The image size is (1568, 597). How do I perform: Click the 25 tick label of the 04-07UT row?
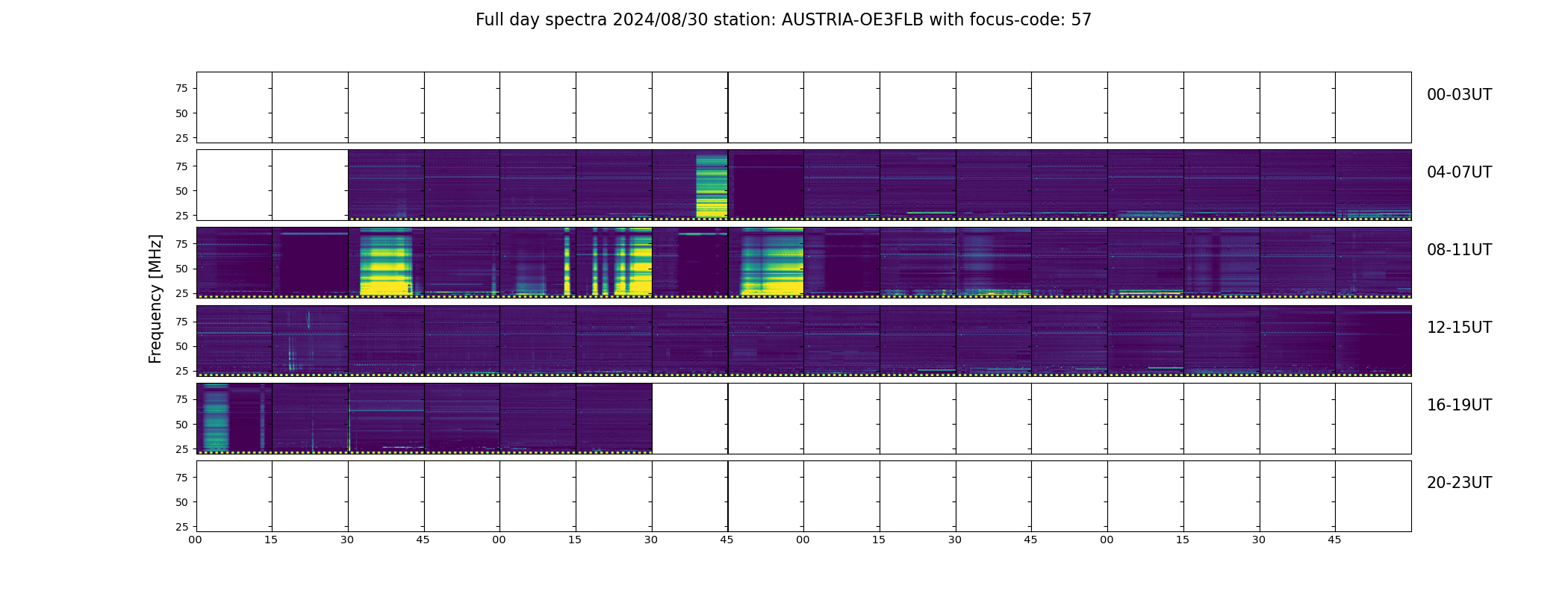point(181,216)
